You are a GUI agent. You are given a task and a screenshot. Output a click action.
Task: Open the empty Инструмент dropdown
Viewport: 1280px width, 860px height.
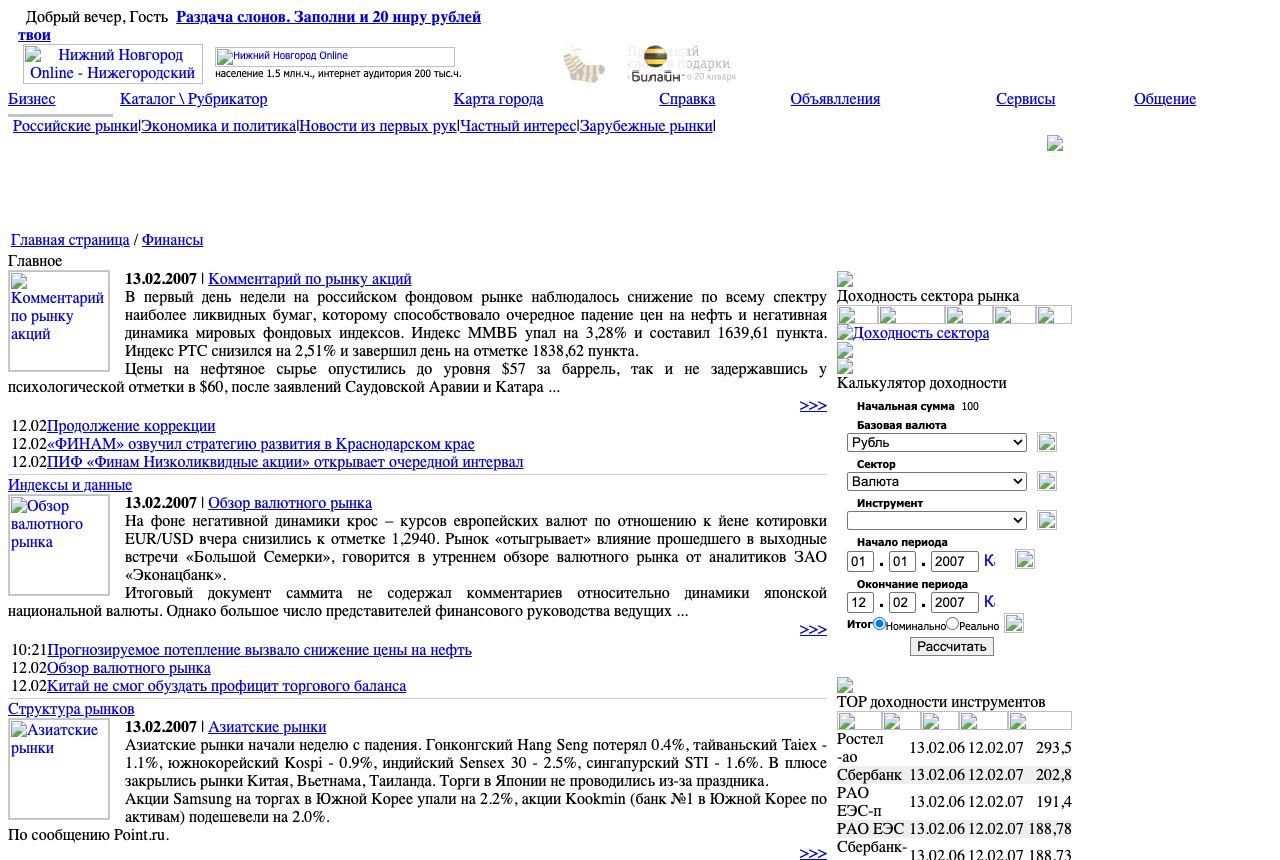pos(937,520)
